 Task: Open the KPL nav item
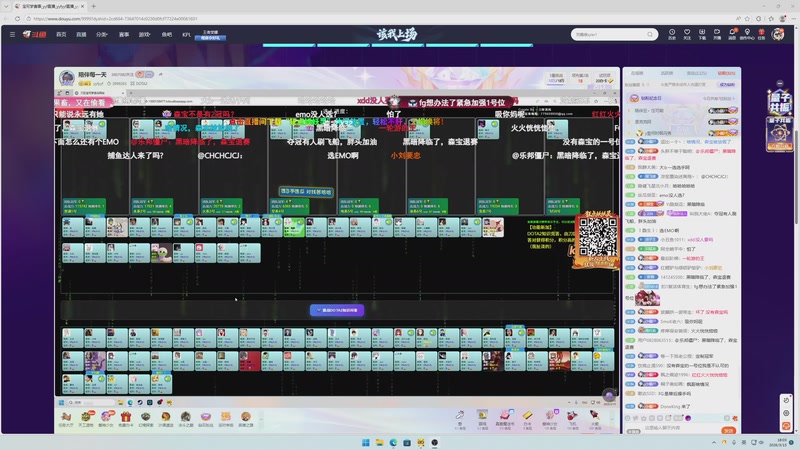[186, 34]
